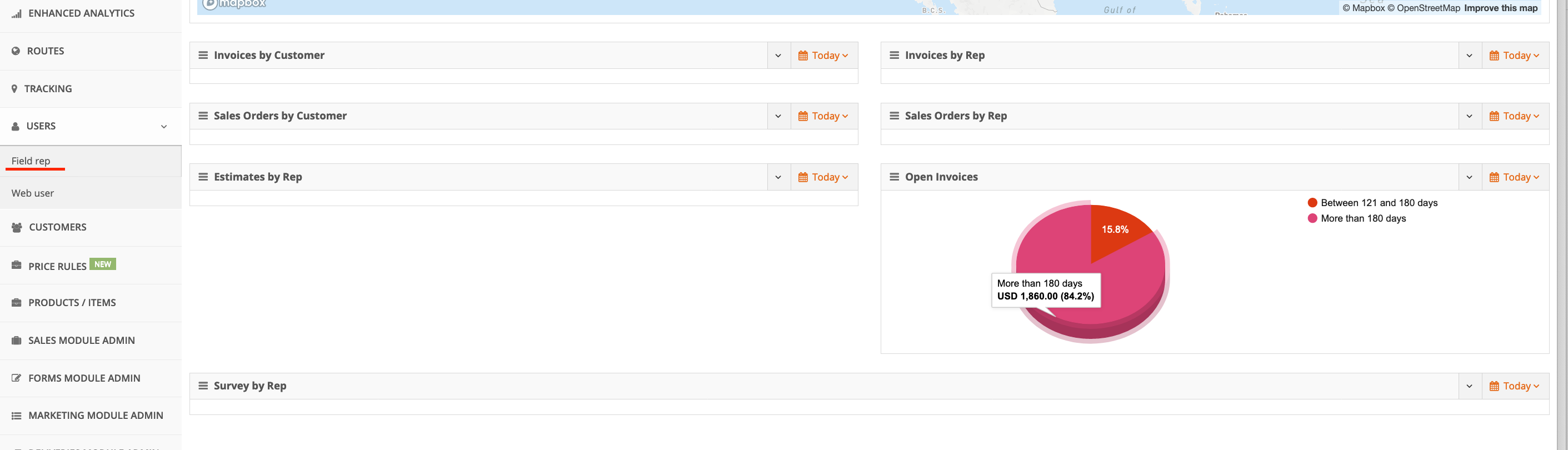
Task: Click the Forms Module Admin edit icon
Action: point(17,378)
